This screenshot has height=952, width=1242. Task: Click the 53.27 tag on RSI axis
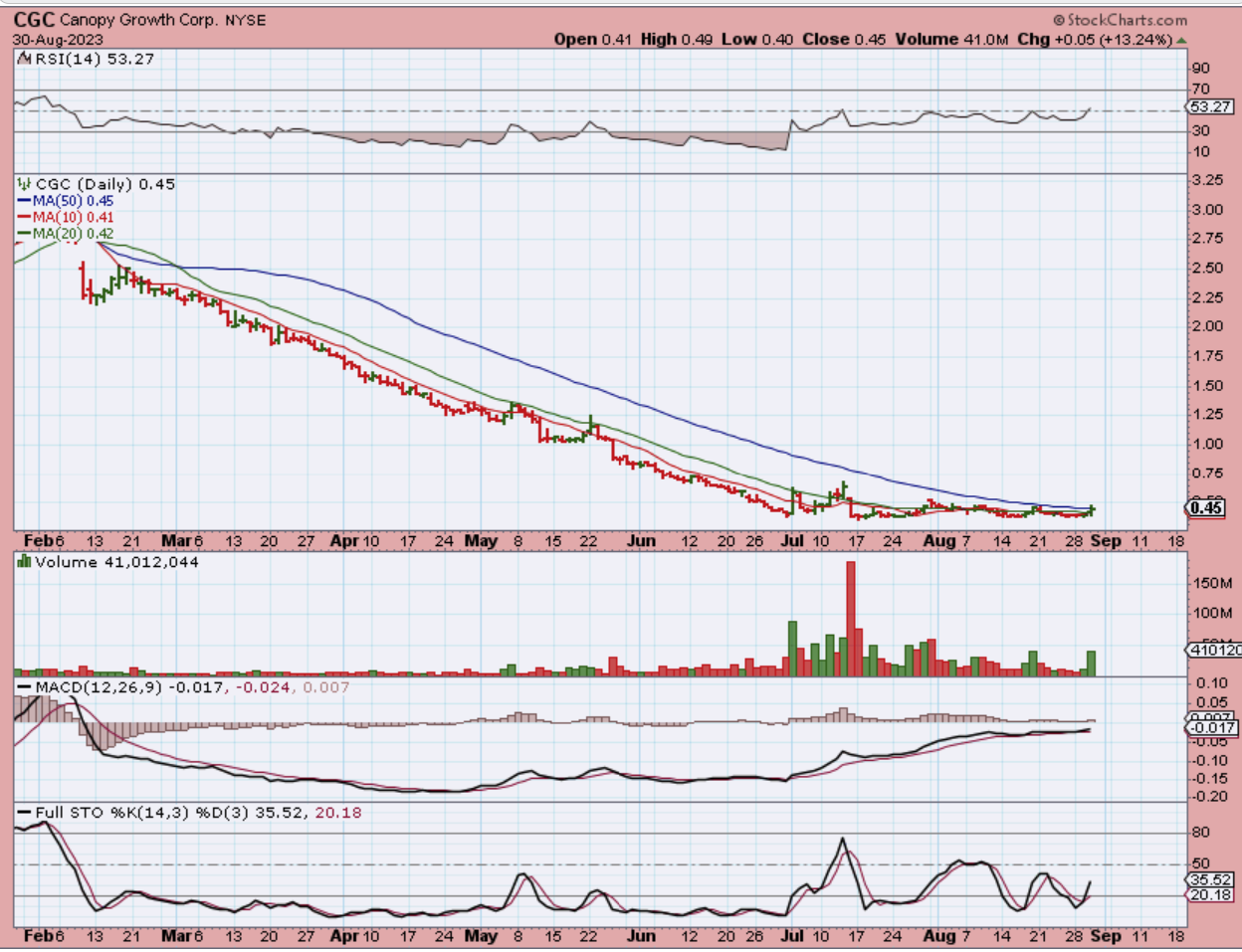[x=1211, y=106]
